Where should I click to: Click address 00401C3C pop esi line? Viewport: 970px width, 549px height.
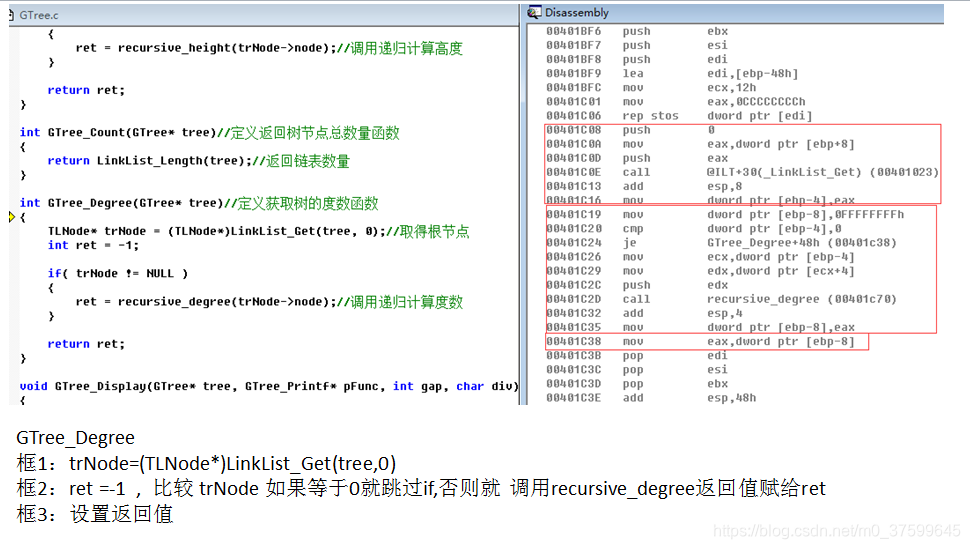tap(637, 370)
